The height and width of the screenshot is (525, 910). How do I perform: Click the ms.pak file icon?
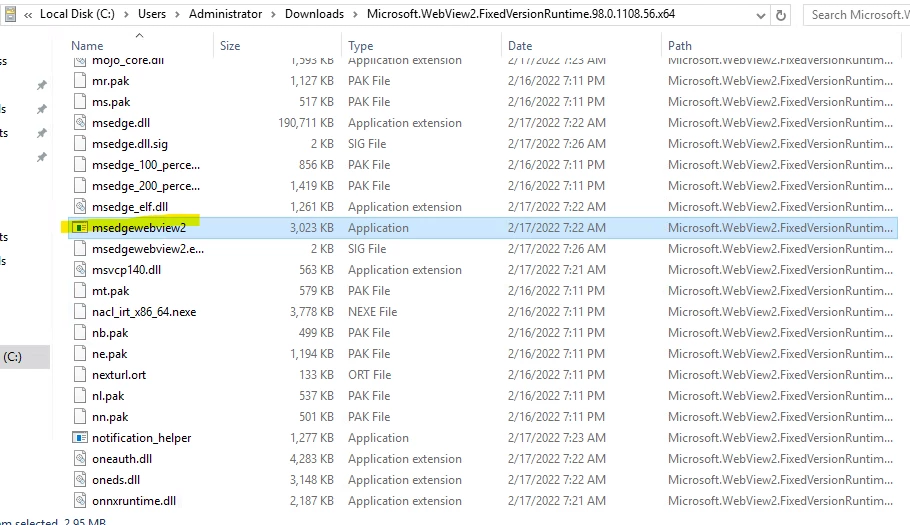click(80, 102)
